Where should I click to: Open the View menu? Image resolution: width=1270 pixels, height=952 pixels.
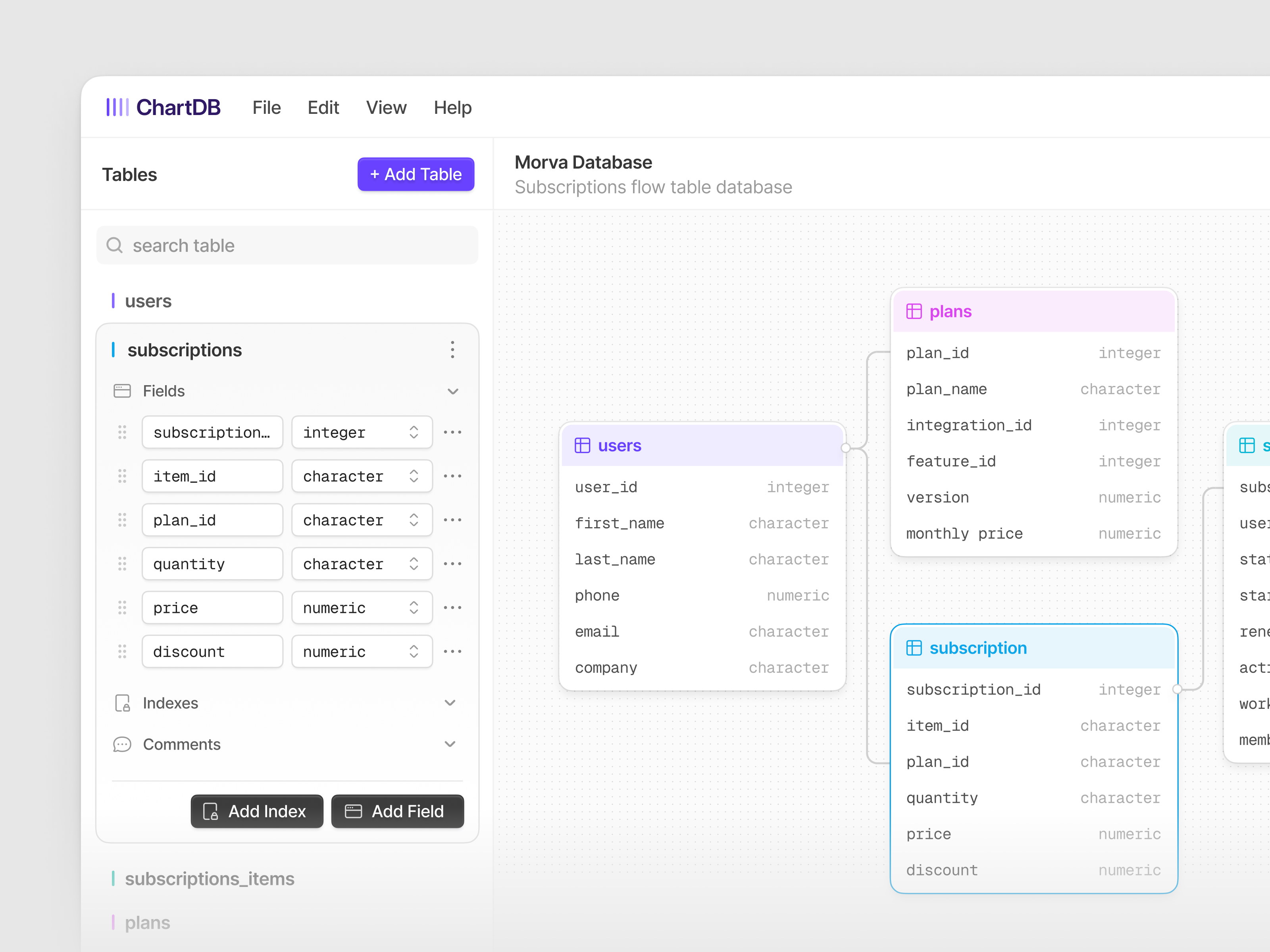[386, 108]
